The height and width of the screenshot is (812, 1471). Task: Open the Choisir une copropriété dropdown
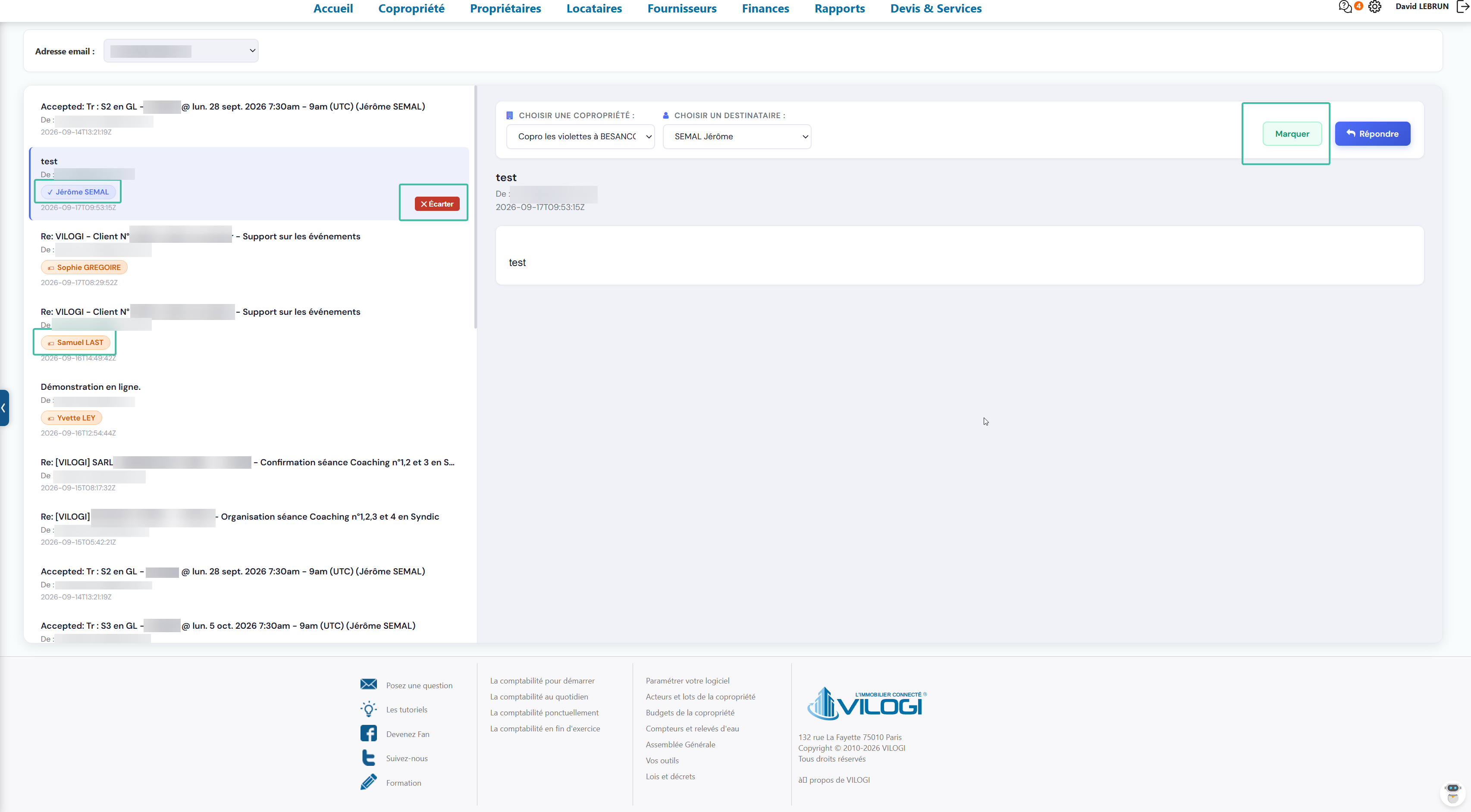coord(580,136)
